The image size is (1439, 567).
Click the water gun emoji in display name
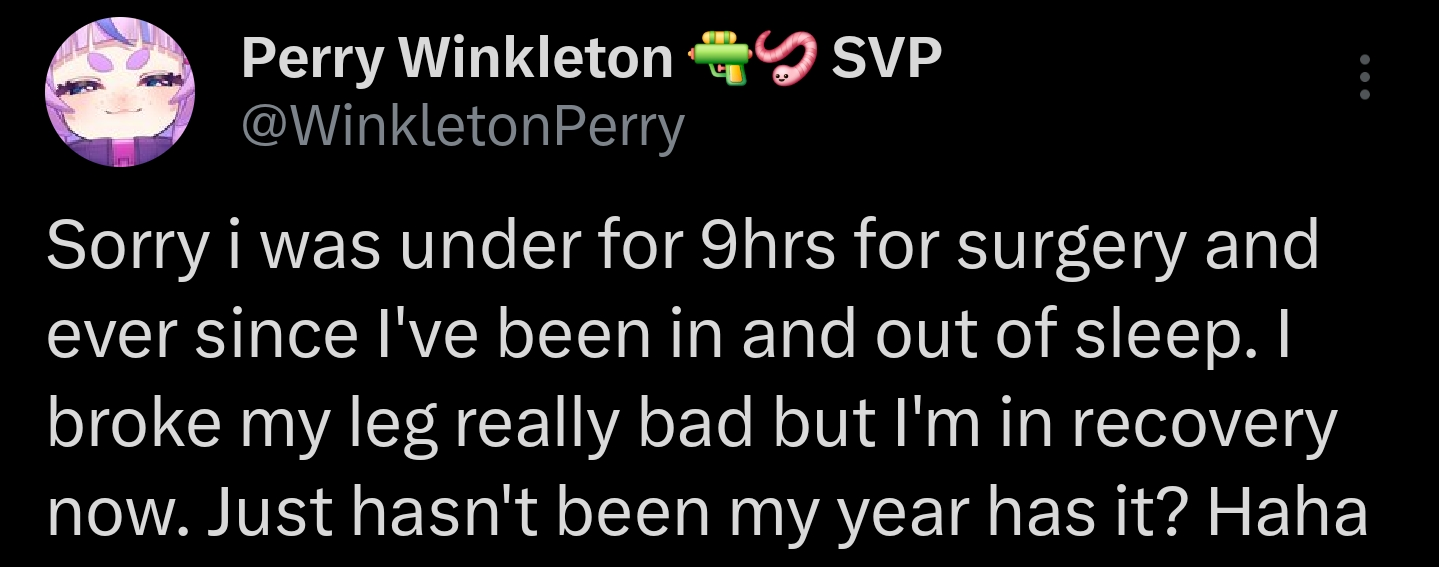point(719,59)
